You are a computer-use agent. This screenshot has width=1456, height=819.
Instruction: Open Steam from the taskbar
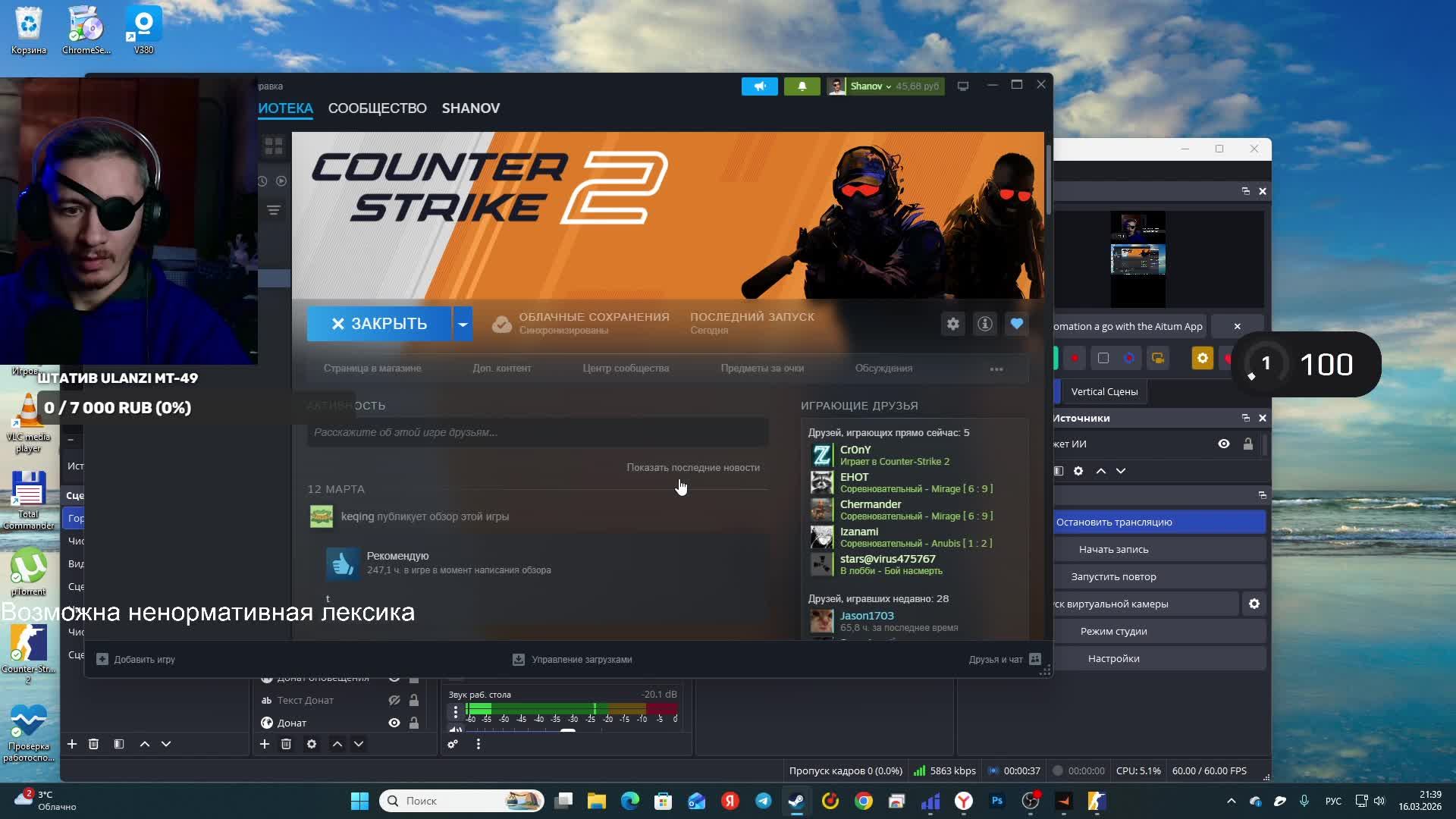point(796,801)
